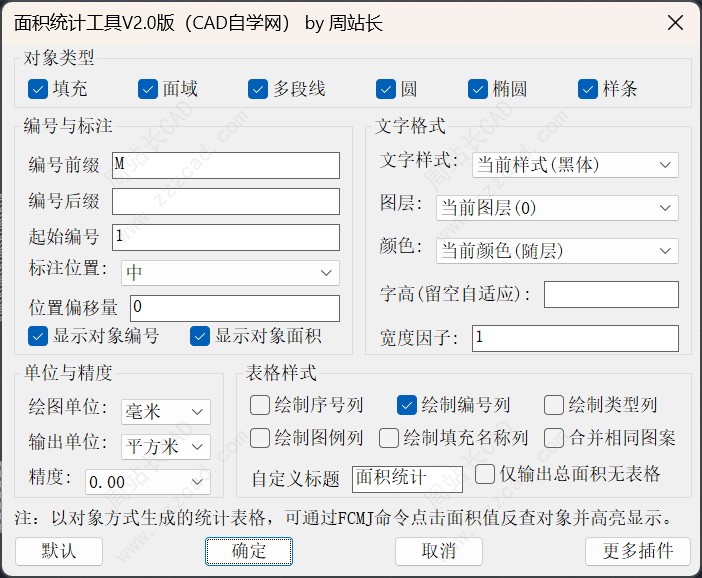Close the 面积统计工具 dialog window
The height and width of the screenshot is (578, 702).
tap(675, 24)
